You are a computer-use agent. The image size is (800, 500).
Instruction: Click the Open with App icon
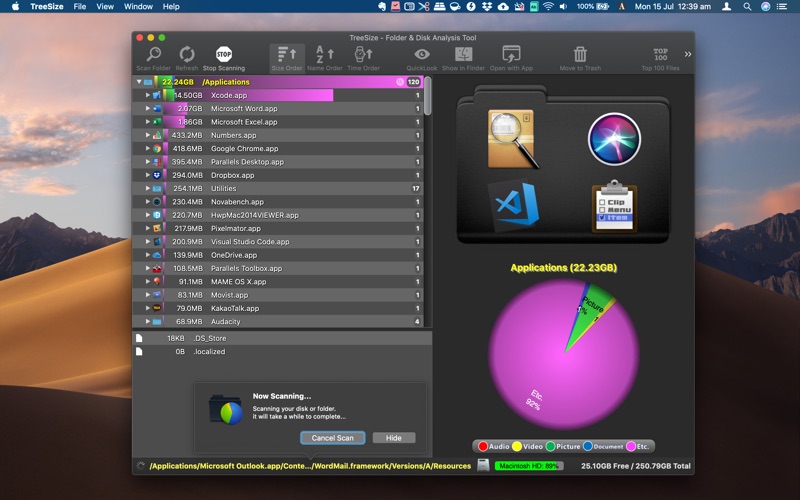511,54
